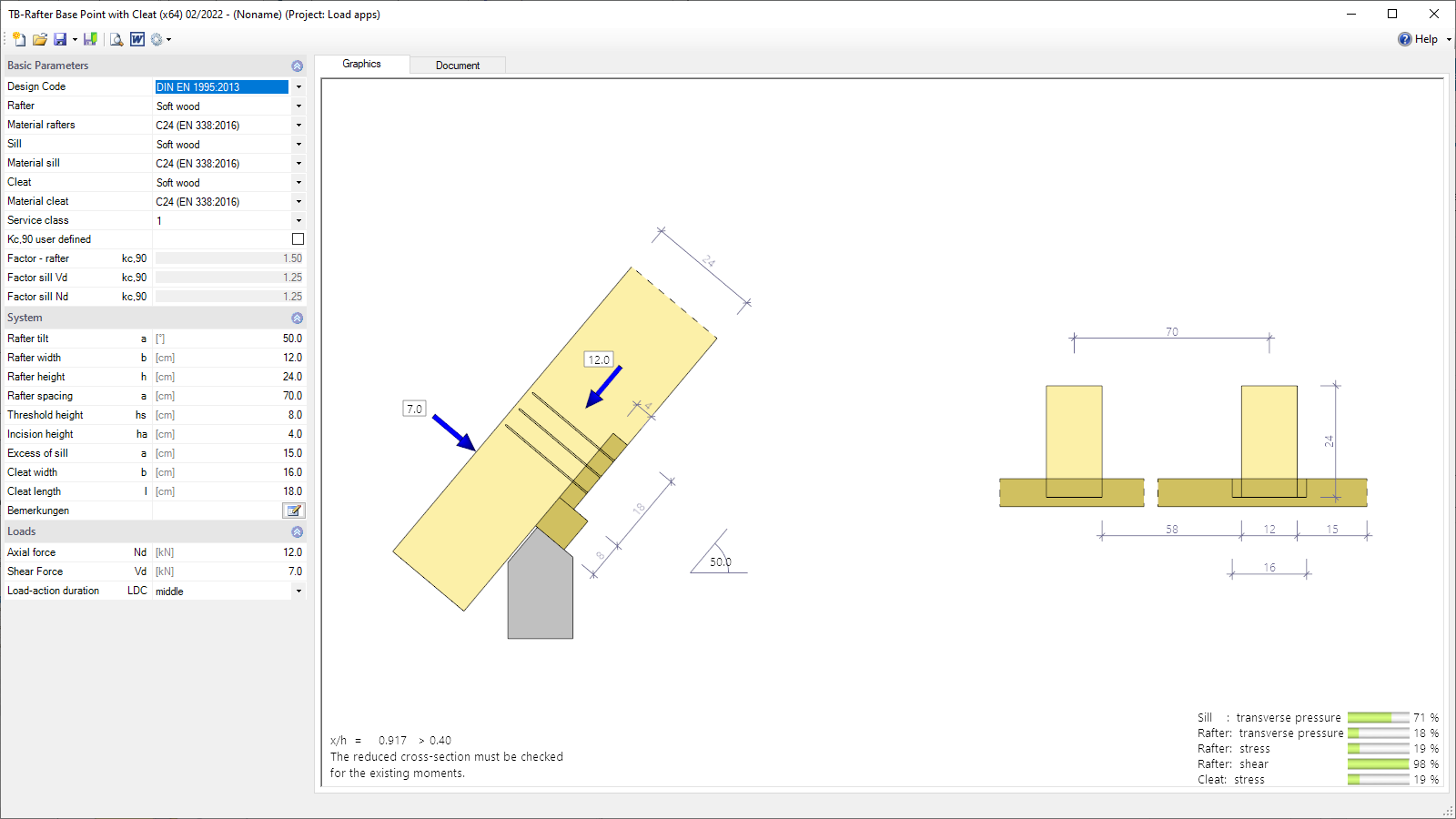The image size is (1456, 819).
Task: Save project with the floppy disk icon
Action: 60,39
